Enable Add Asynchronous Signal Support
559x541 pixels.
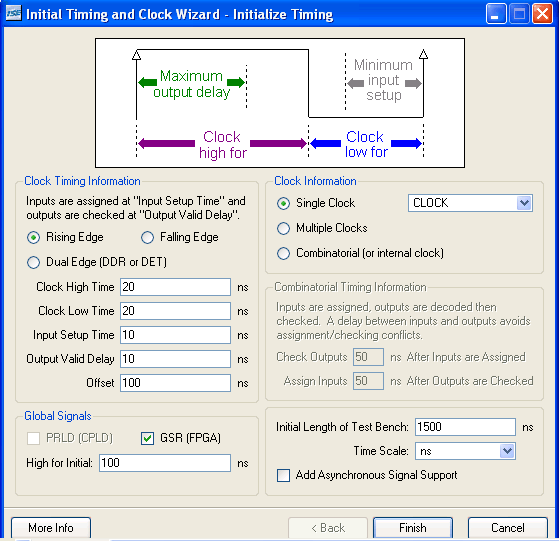point(283,475)
